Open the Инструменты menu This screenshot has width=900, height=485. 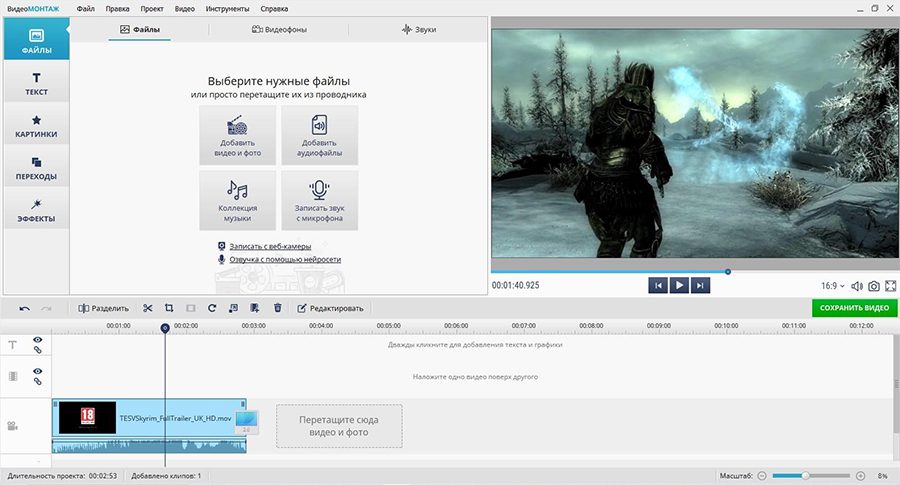pyautogui.click(x=227, y=9)
